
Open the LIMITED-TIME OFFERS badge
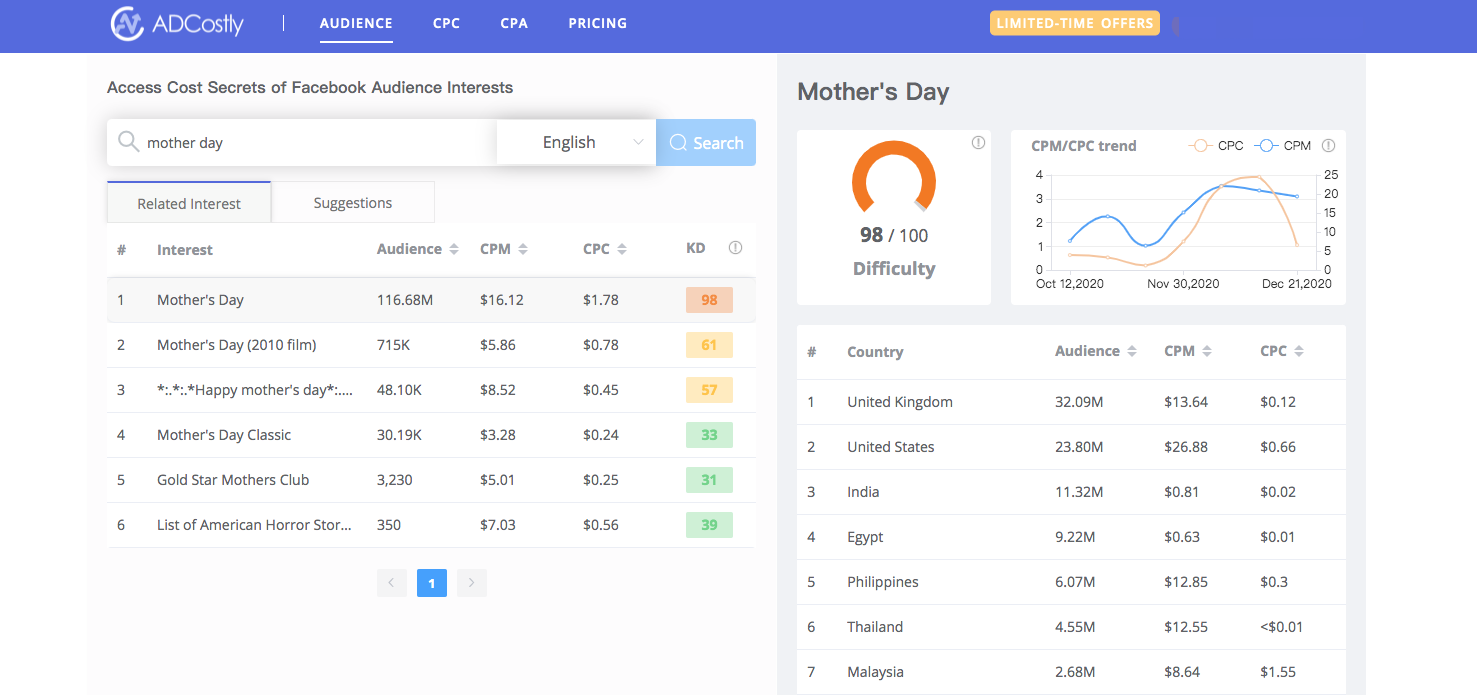pyautogui.click(x=1075, y=23)
